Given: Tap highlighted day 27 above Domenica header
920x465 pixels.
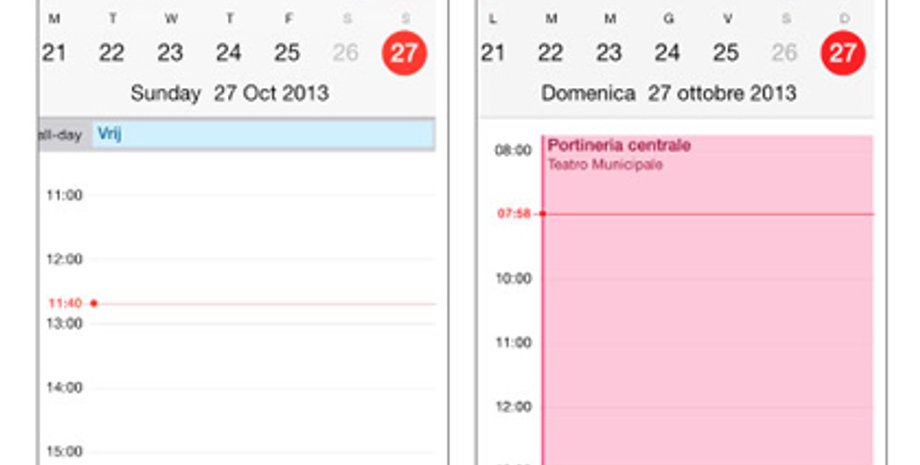Looking at the screenshot, I should tap(843, 53).
